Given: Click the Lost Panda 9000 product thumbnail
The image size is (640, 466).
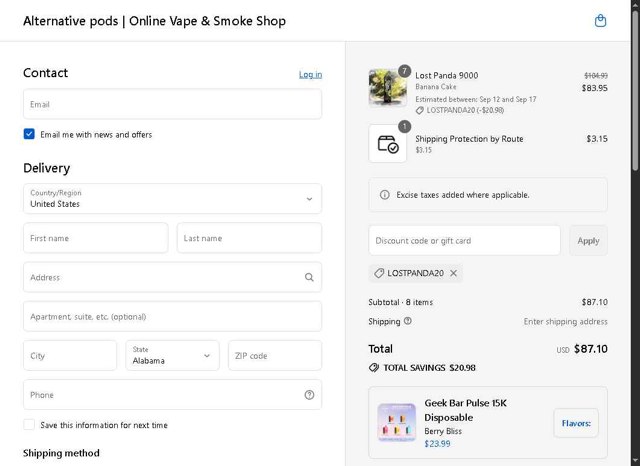Looking at the screenshot, I should [387, 88].
